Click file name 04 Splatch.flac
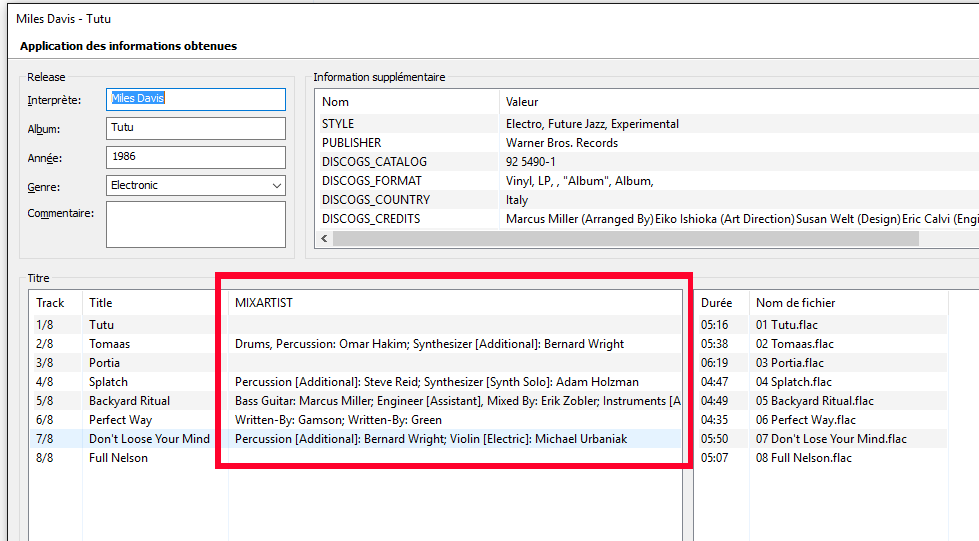The width and height of the screenshot is (979, 541). pos(794,382)
